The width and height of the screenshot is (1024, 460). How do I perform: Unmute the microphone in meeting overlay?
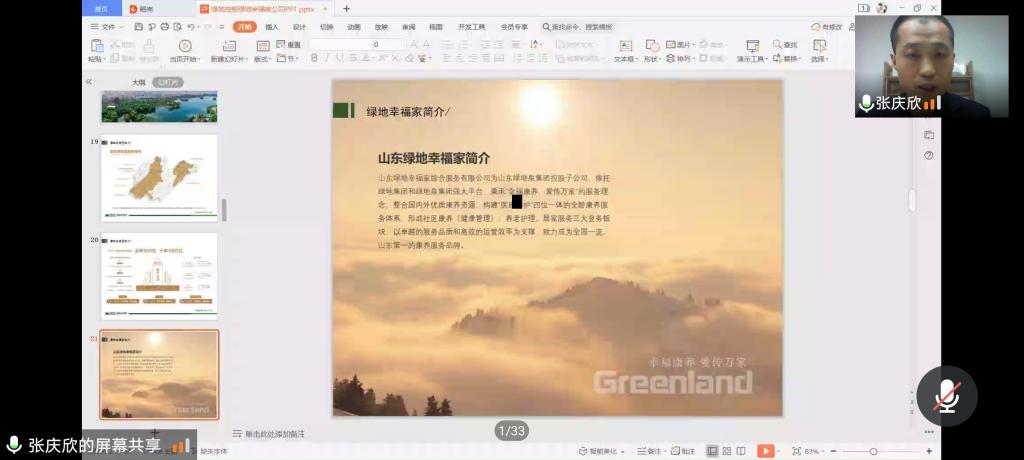(x=946, y=396)
